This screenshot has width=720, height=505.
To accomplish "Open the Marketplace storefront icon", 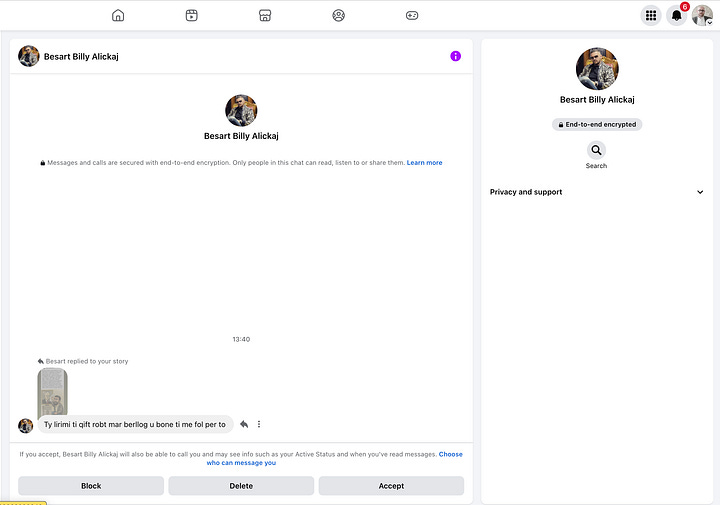I will click(265, 16).
